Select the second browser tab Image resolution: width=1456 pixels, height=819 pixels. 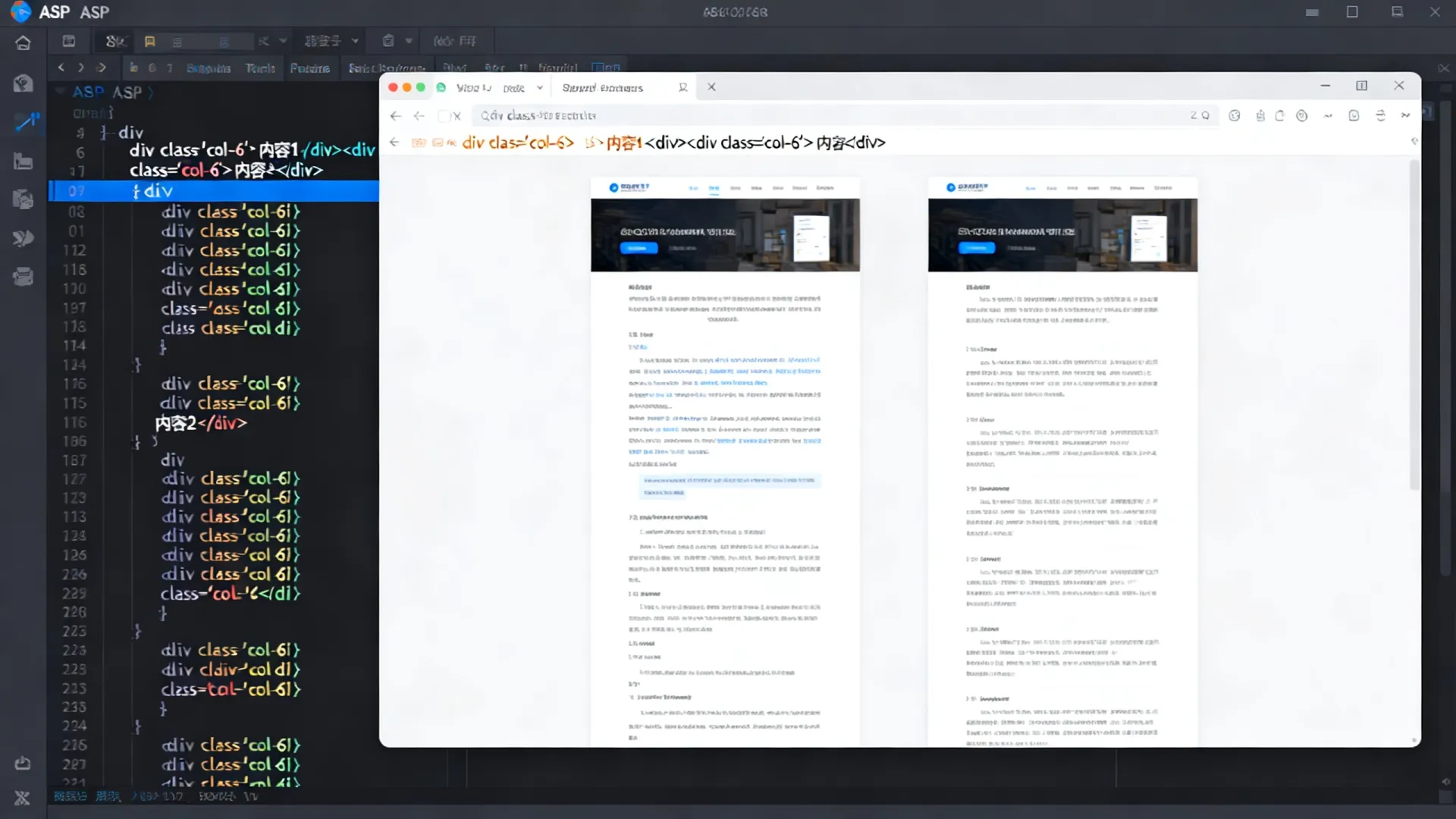pyautogui.click(x=603, y=88)
